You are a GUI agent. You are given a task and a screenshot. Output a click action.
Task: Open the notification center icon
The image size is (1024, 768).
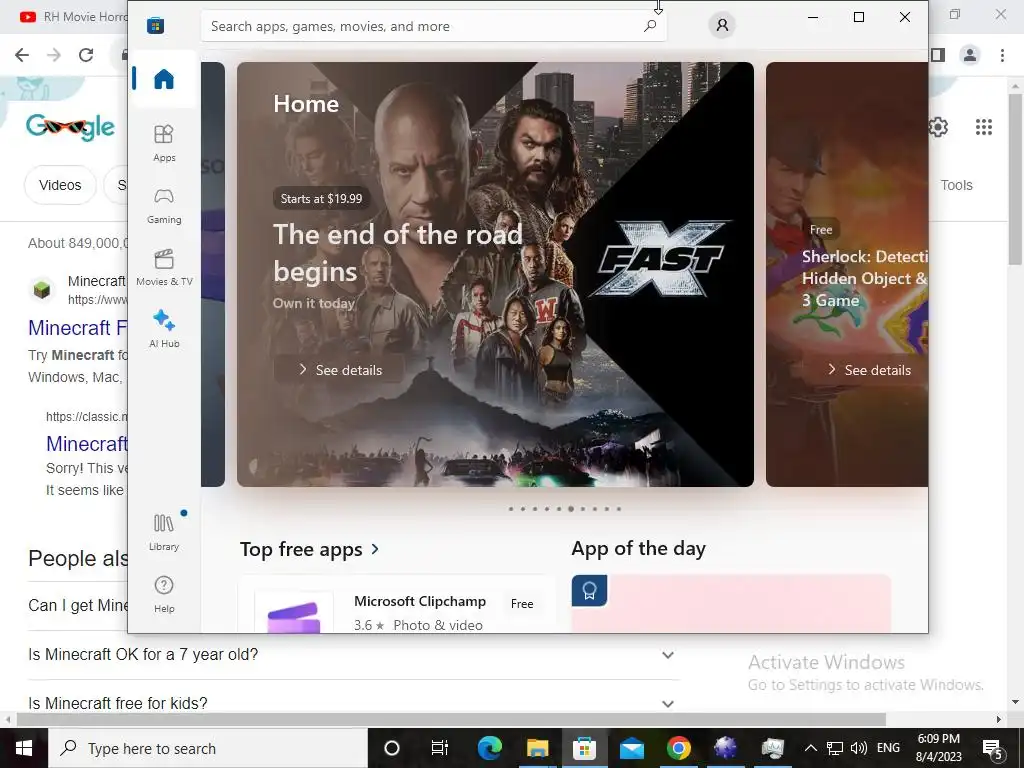(993, 749)
